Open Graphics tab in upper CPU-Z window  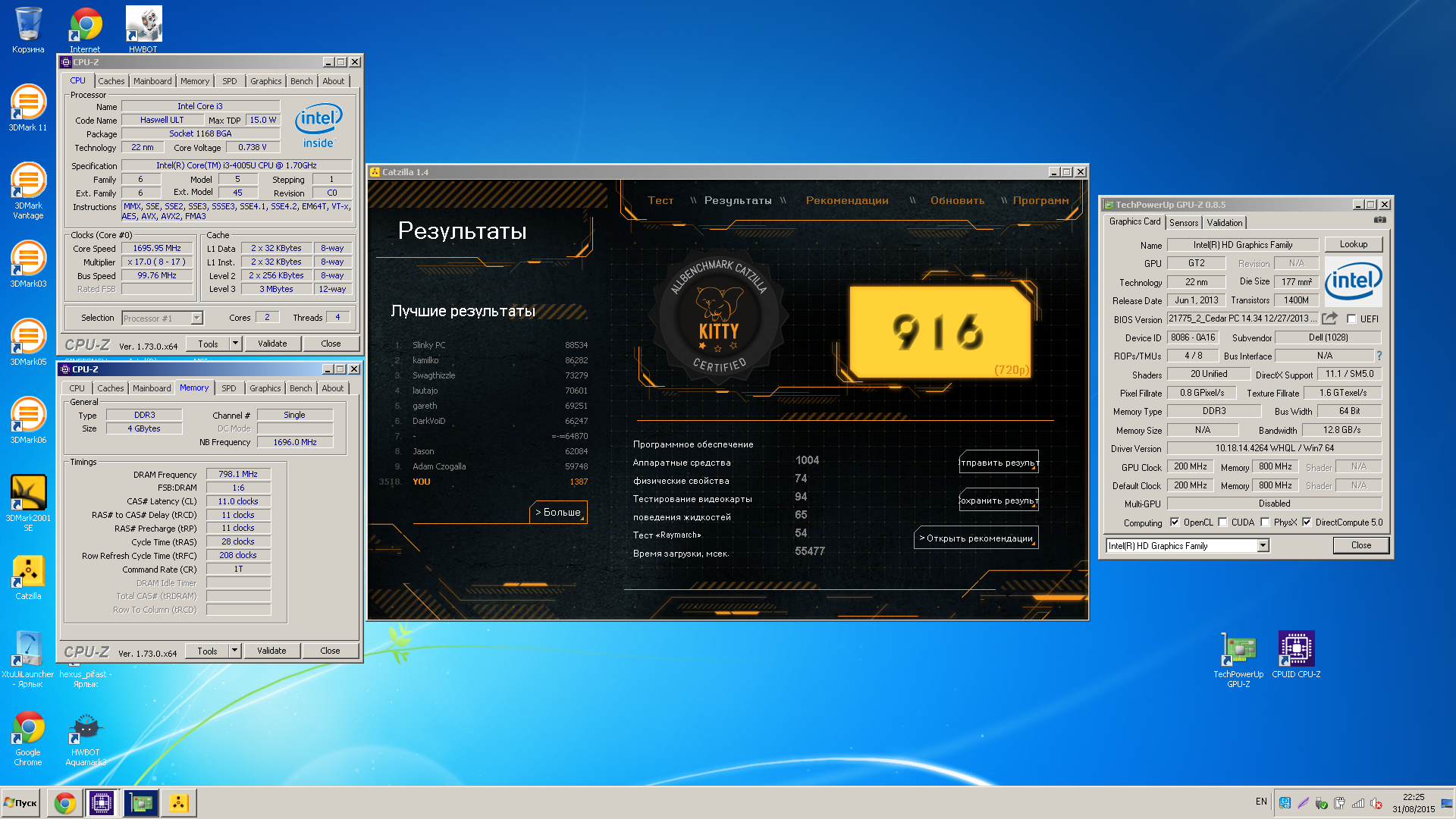coord(266,81)
